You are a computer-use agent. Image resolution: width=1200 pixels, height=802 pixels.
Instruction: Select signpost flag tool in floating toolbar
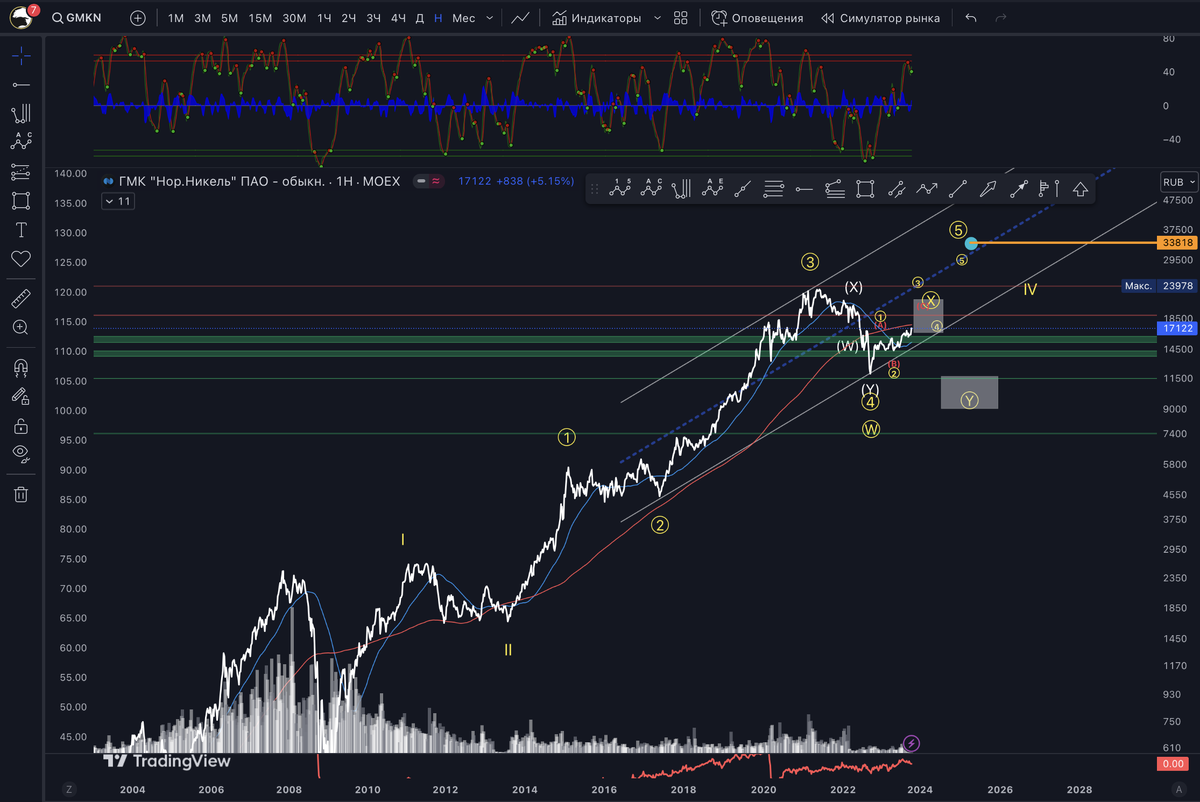pyautogui.click(x=1048, y=187)
